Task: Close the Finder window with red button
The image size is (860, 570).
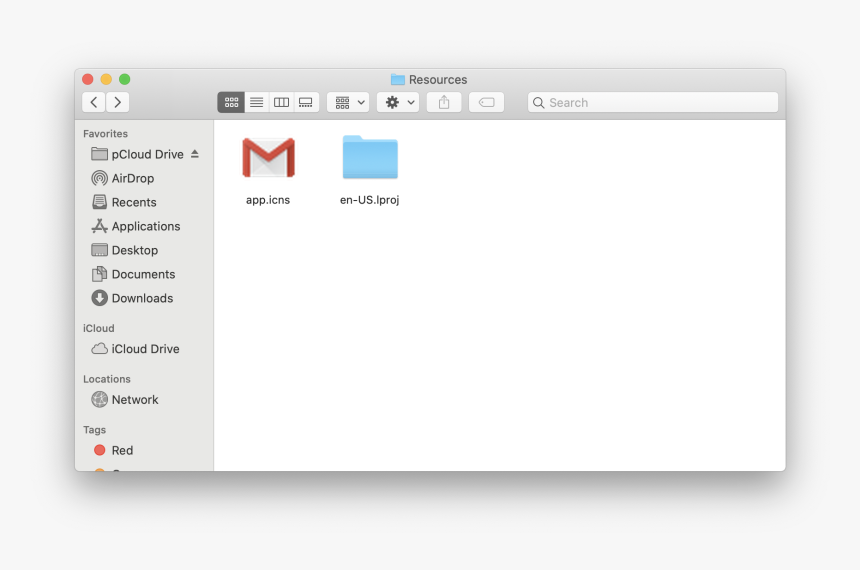Action: point(88,80)
